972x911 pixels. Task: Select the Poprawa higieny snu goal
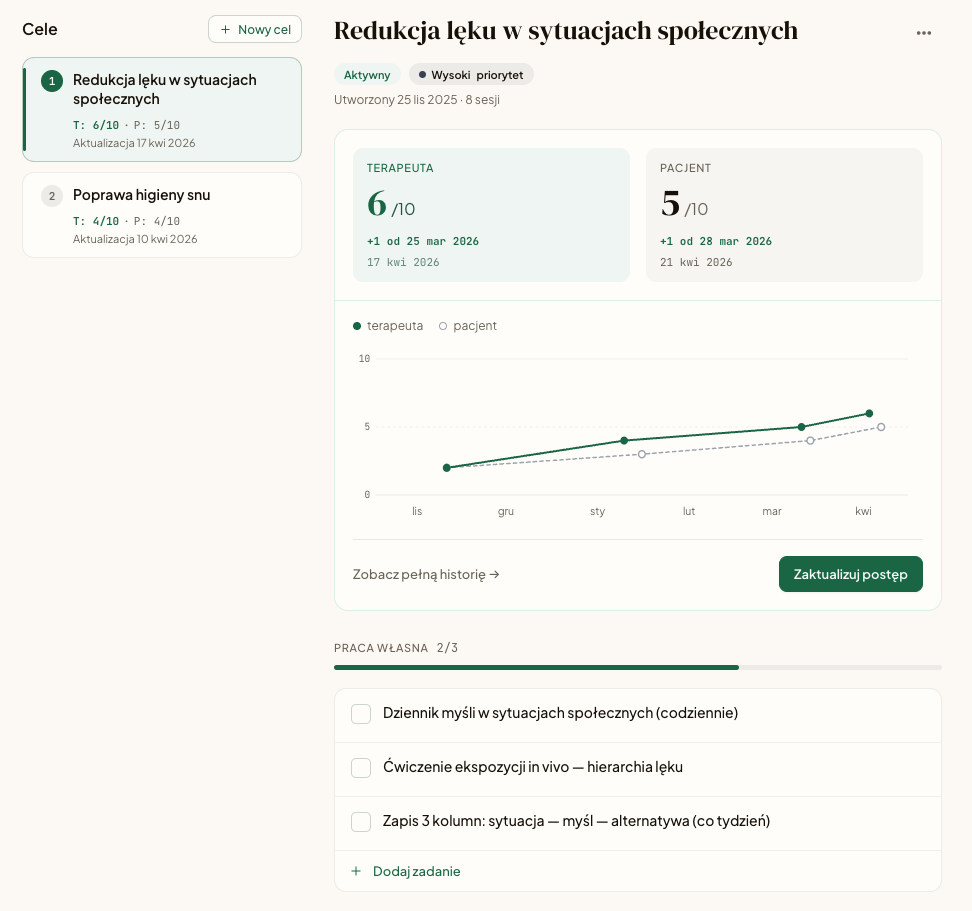coord(161,215)
